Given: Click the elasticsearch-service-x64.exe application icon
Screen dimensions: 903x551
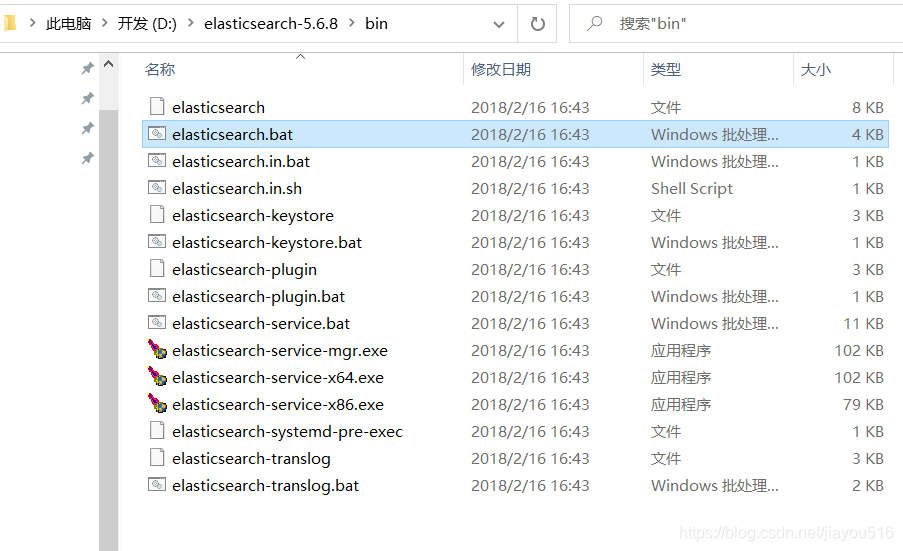Looking at the screenshot, I should point(157,376).
